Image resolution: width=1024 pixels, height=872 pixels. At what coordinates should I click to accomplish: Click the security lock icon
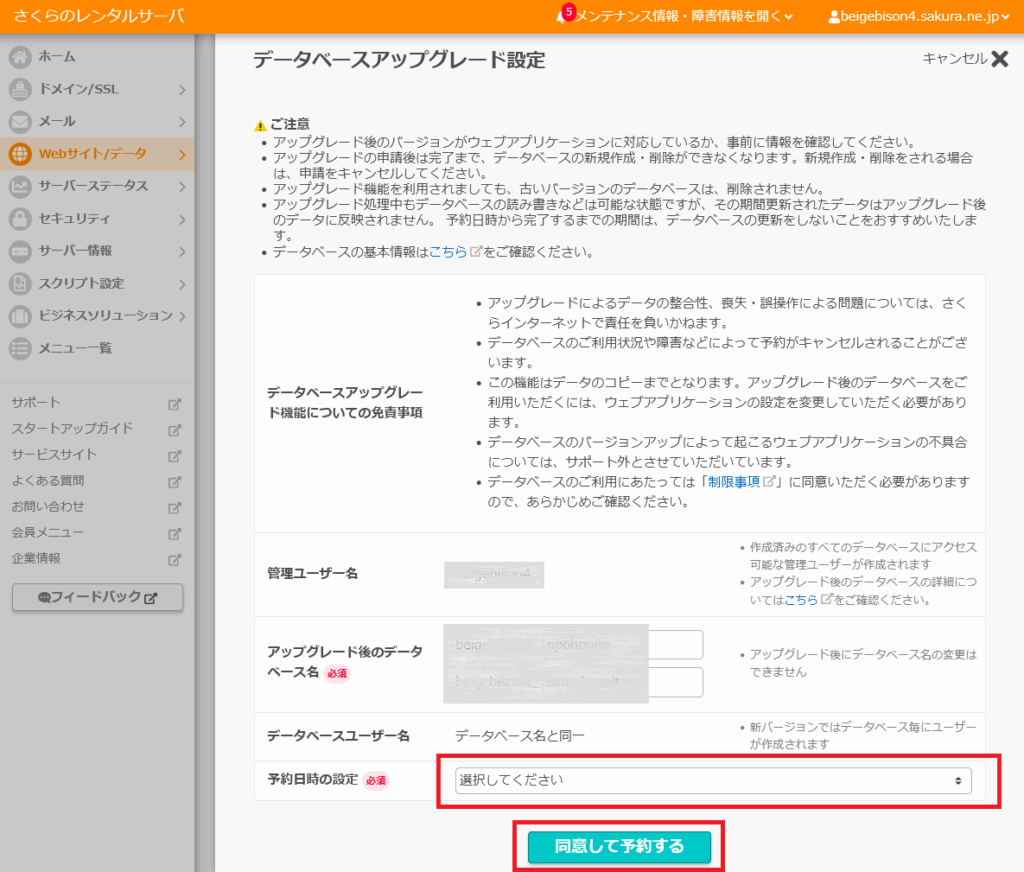20,218
